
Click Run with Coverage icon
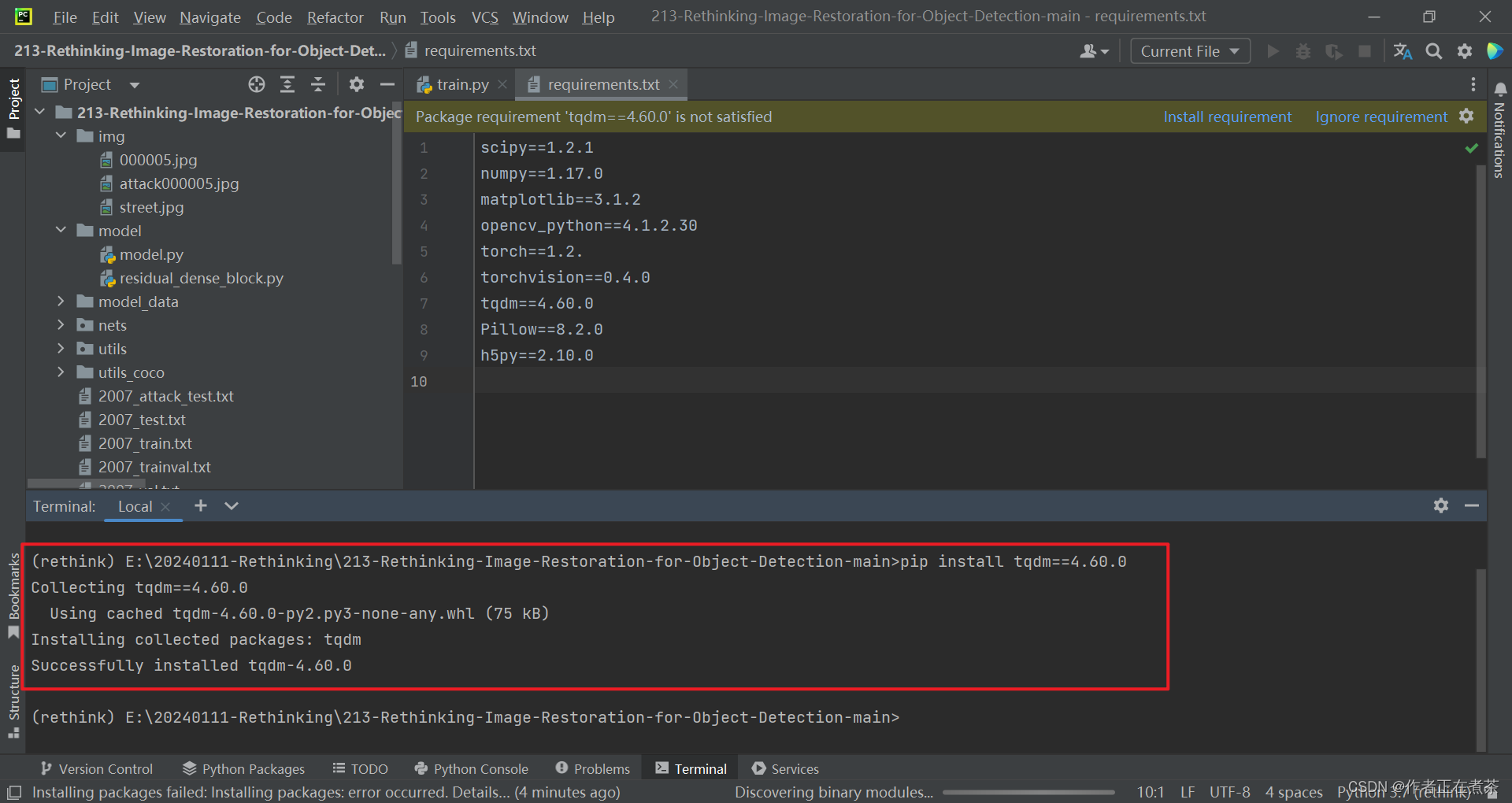point(1334,51)
